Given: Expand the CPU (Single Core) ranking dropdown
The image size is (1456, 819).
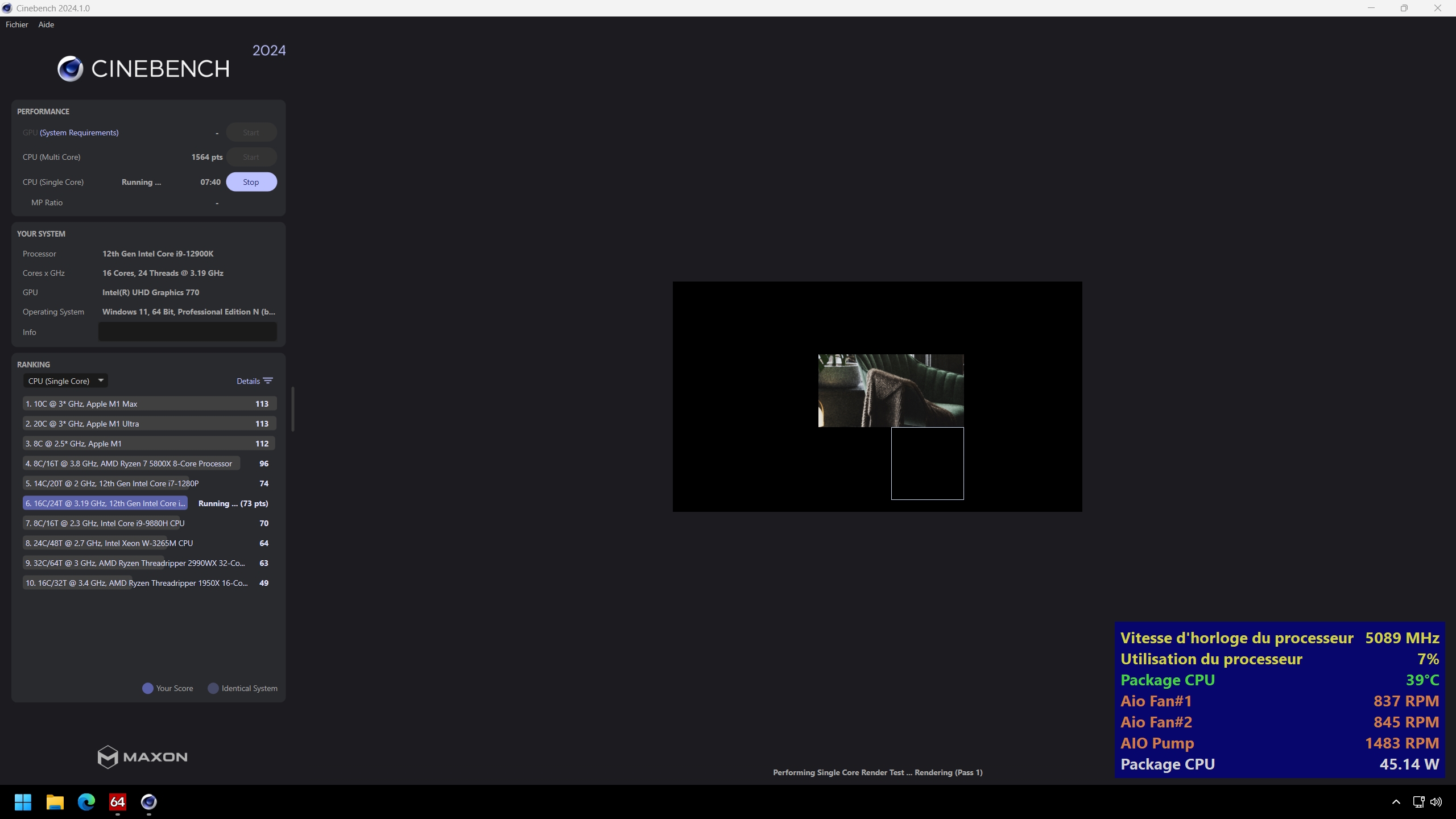Looking at the screenshot, I should [x=65, y=381].
